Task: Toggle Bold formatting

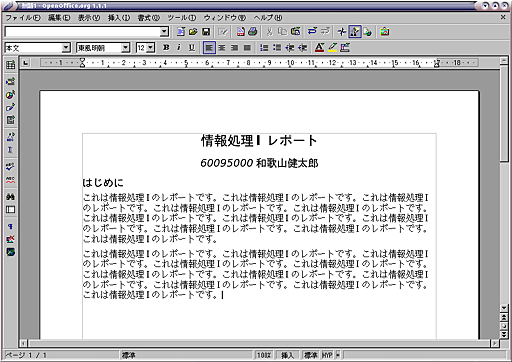Action: [x=166, y=48]
